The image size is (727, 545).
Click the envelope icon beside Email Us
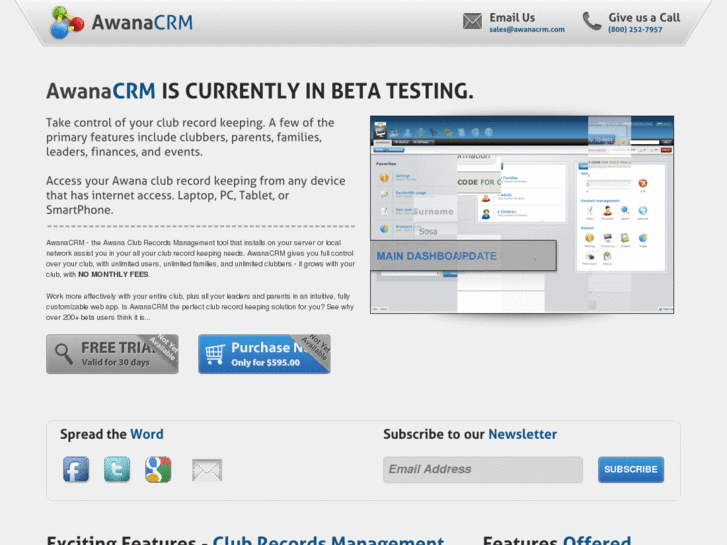(472, 21)
